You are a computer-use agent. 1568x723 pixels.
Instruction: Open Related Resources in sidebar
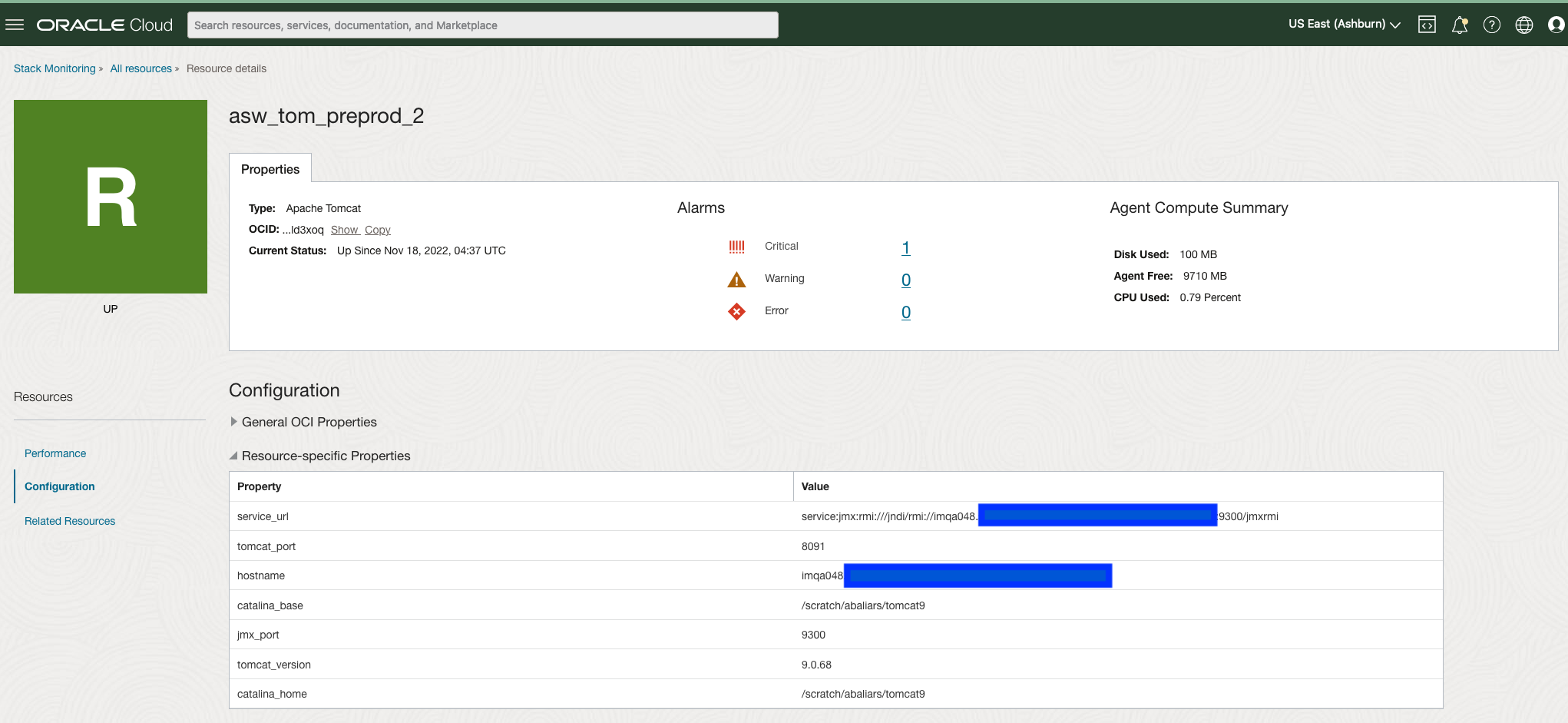click(x=70, y=521)
